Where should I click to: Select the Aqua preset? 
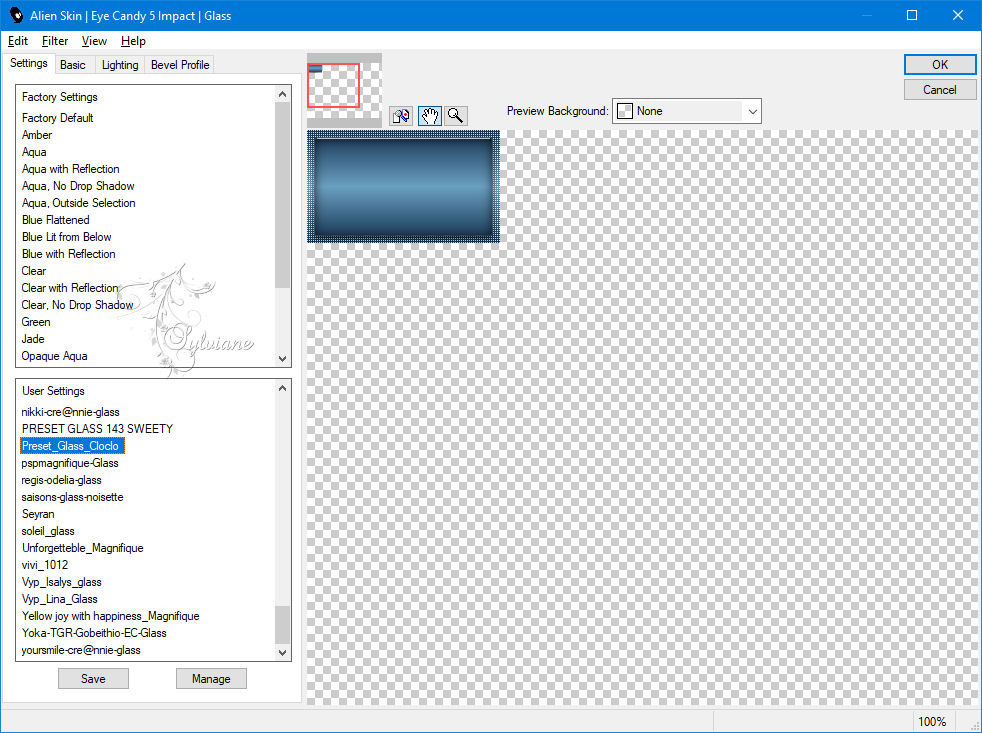(x=34, y=152)
